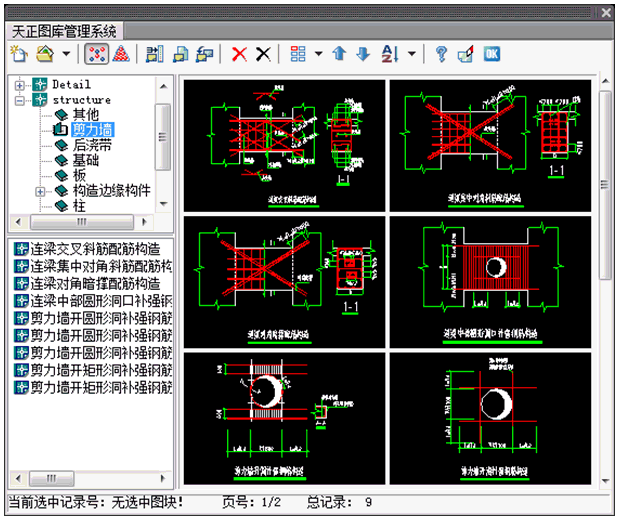Click the 当前选中记录号 status text
Image resolution: width=621 pixels, height=520 pixels.
click(96, 502)
